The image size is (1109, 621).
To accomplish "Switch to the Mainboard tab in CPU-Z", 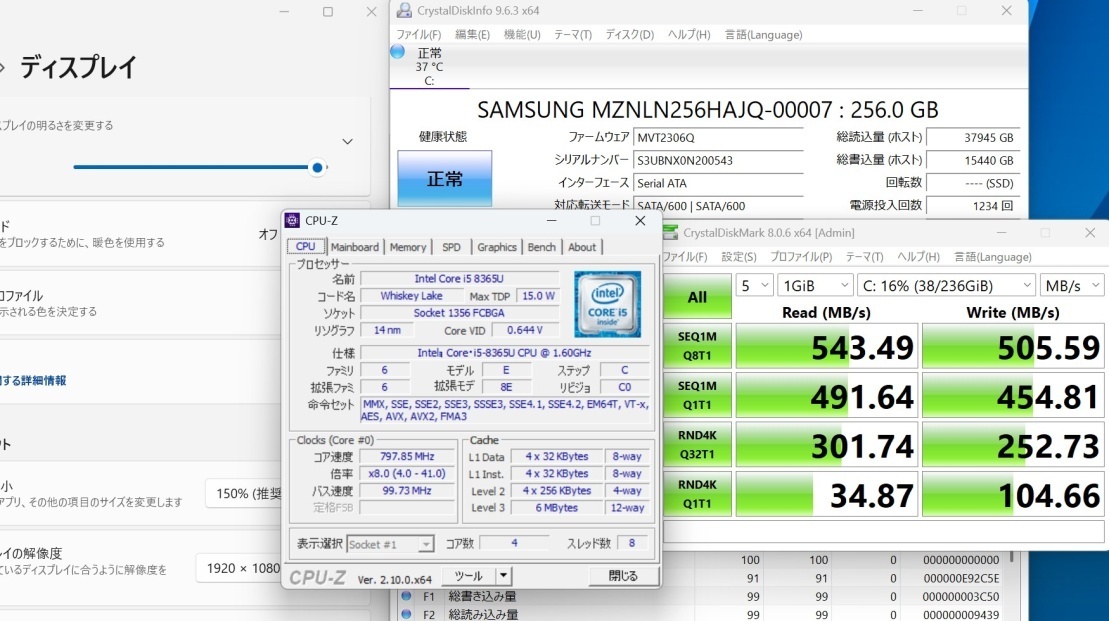I will point(355,246).
